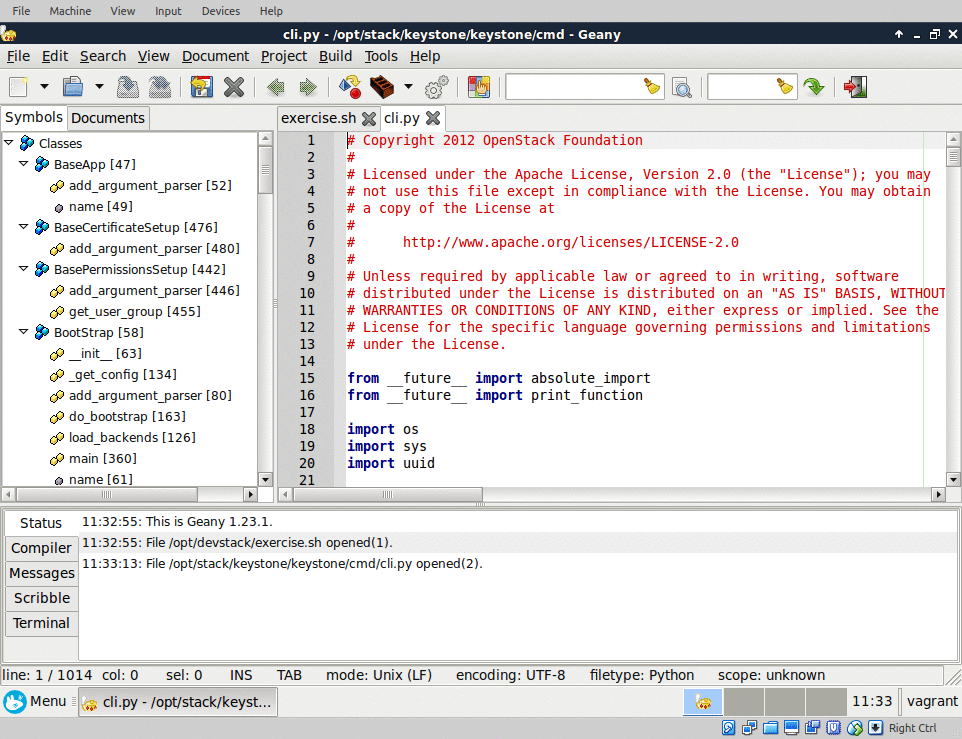Select the Documents sidebar tab

[x=107, y=117]
